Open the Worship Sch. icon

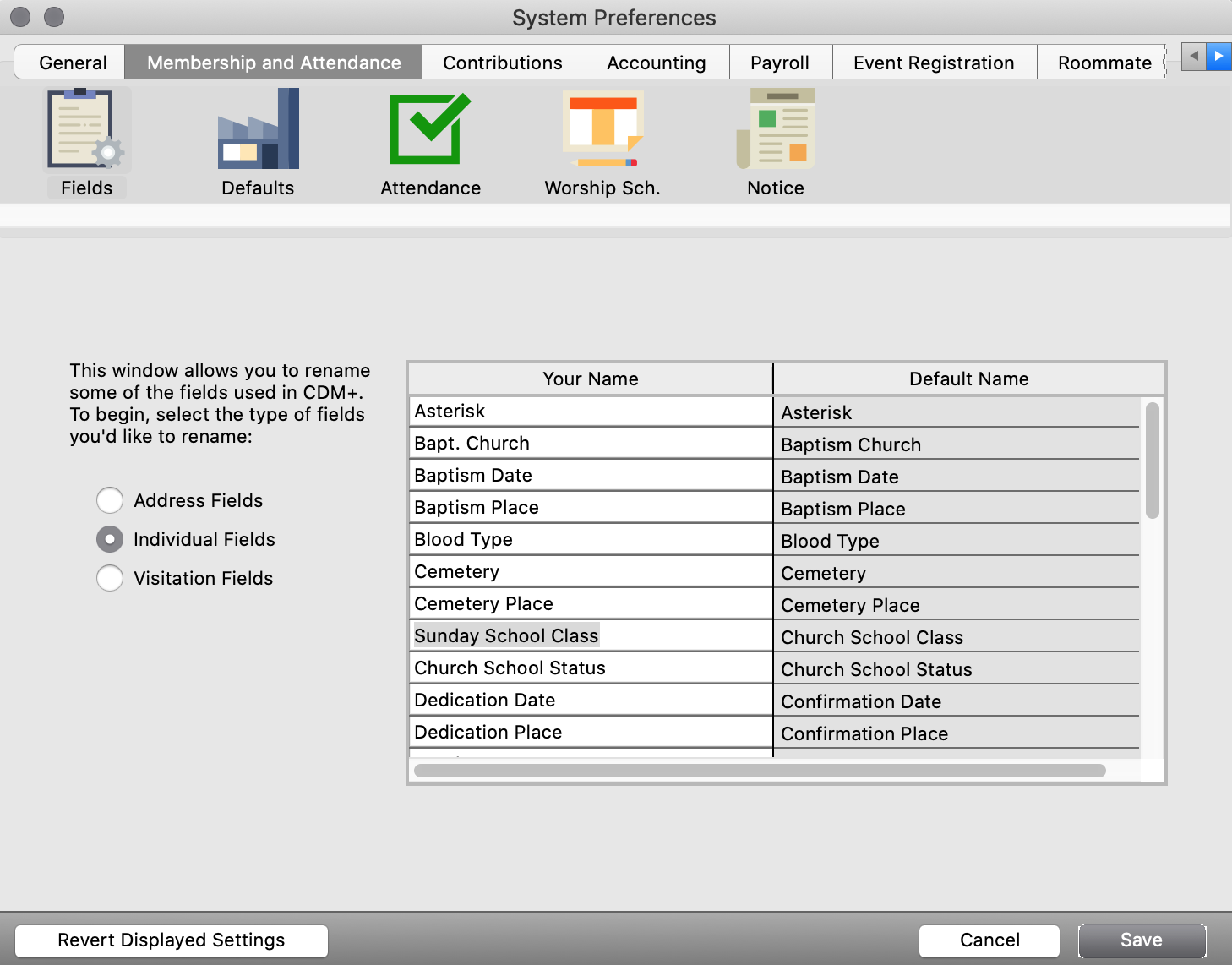[x=602, y=130]
